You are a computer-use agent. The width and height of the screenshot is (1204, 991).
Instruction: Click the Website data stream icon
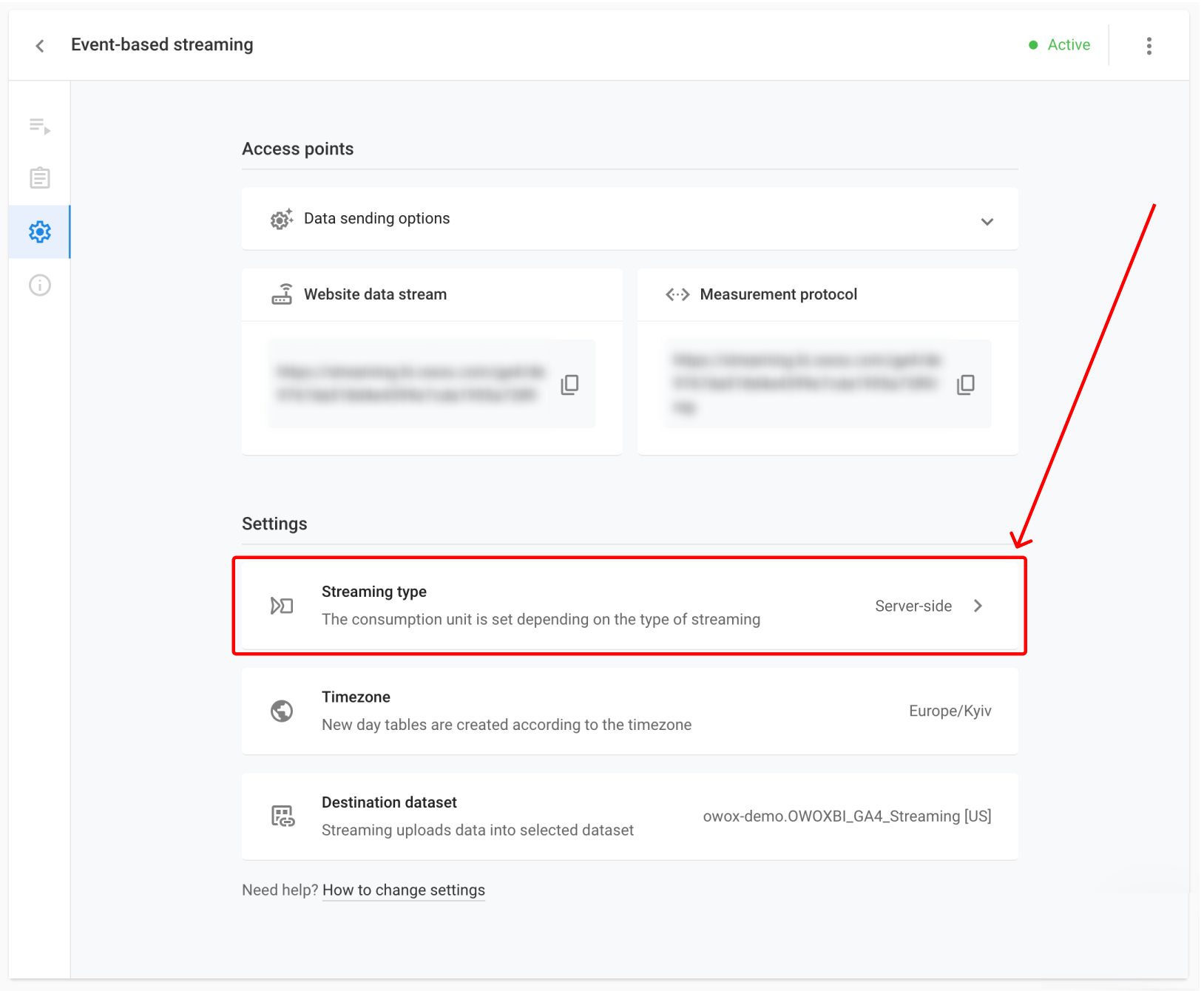[x=282, y=294]
